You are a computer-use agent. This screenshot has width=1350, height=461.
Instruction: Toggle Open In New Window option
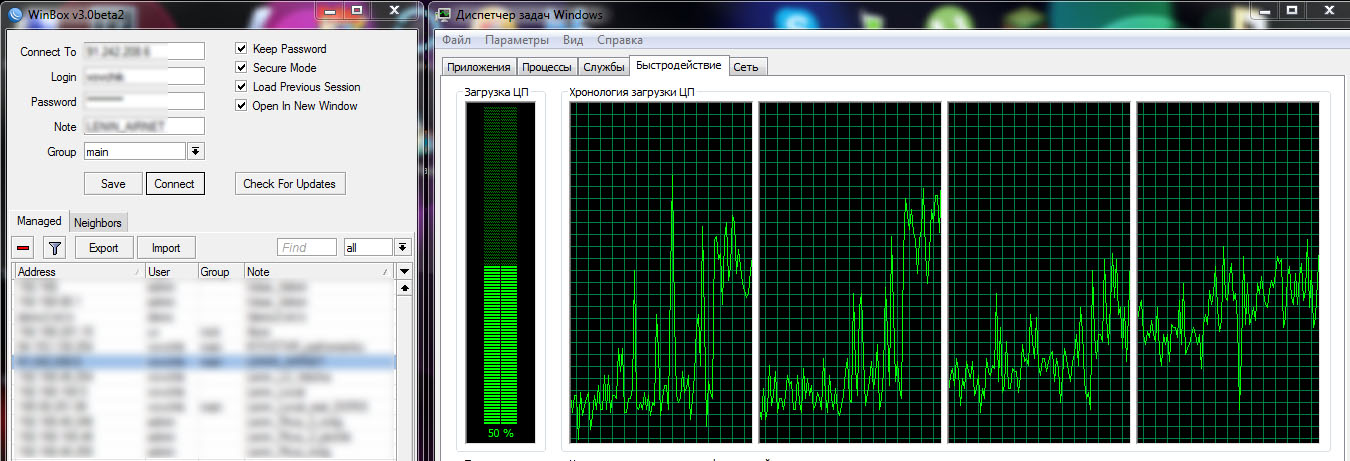241,105
